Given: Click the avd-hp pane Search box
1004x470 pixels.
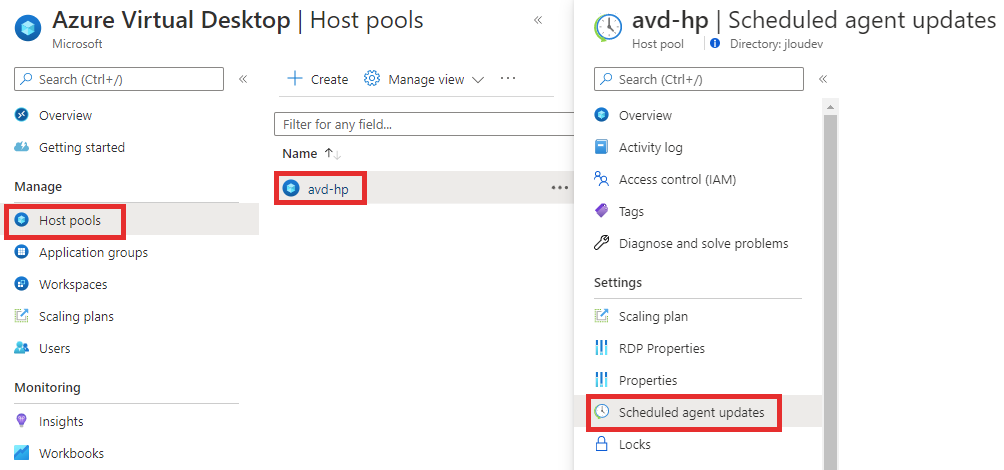Looking at the screenshot, I should click(x=699, y=79).
